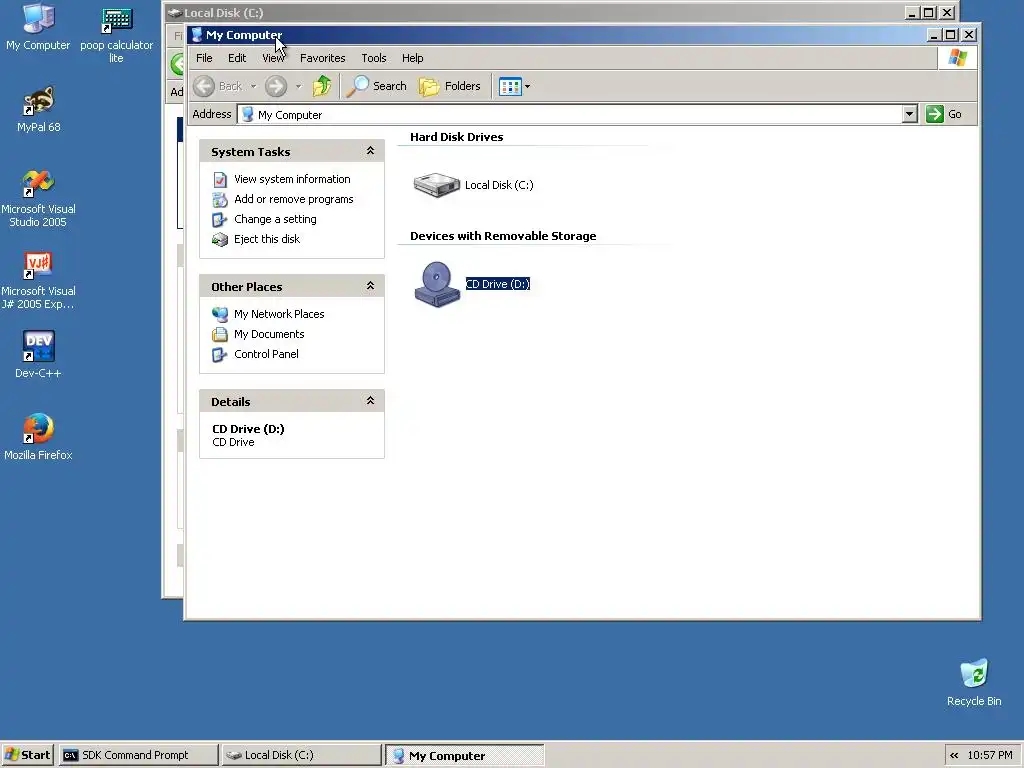The width and height of the screenshot is (1024, 768).
Task: Click the Go button beside the address bar
Action: (x=945, y=114)
